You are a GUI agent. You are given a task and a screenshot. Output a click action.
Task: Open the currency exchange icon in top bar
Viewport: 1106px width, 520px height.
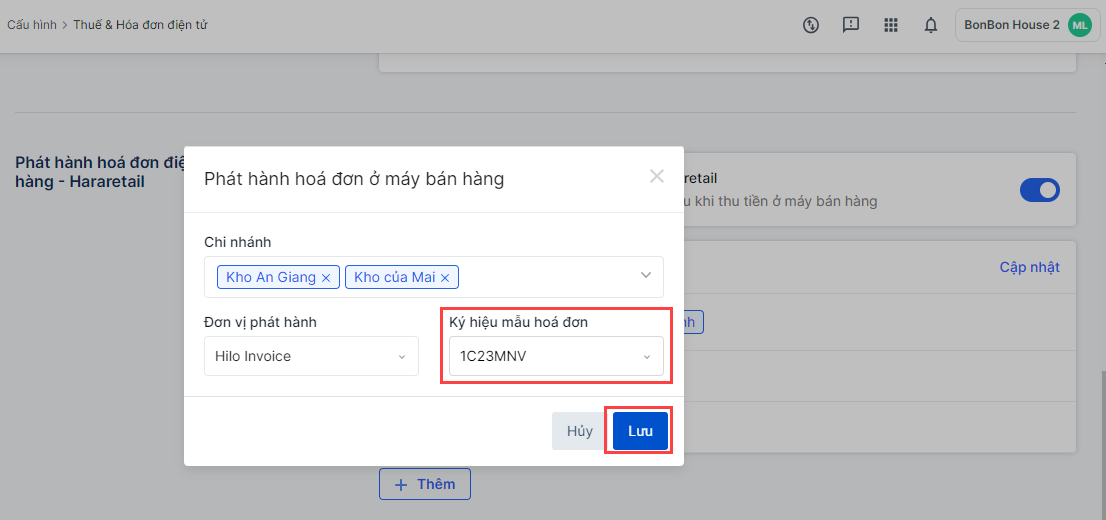[x=811, y=25]
